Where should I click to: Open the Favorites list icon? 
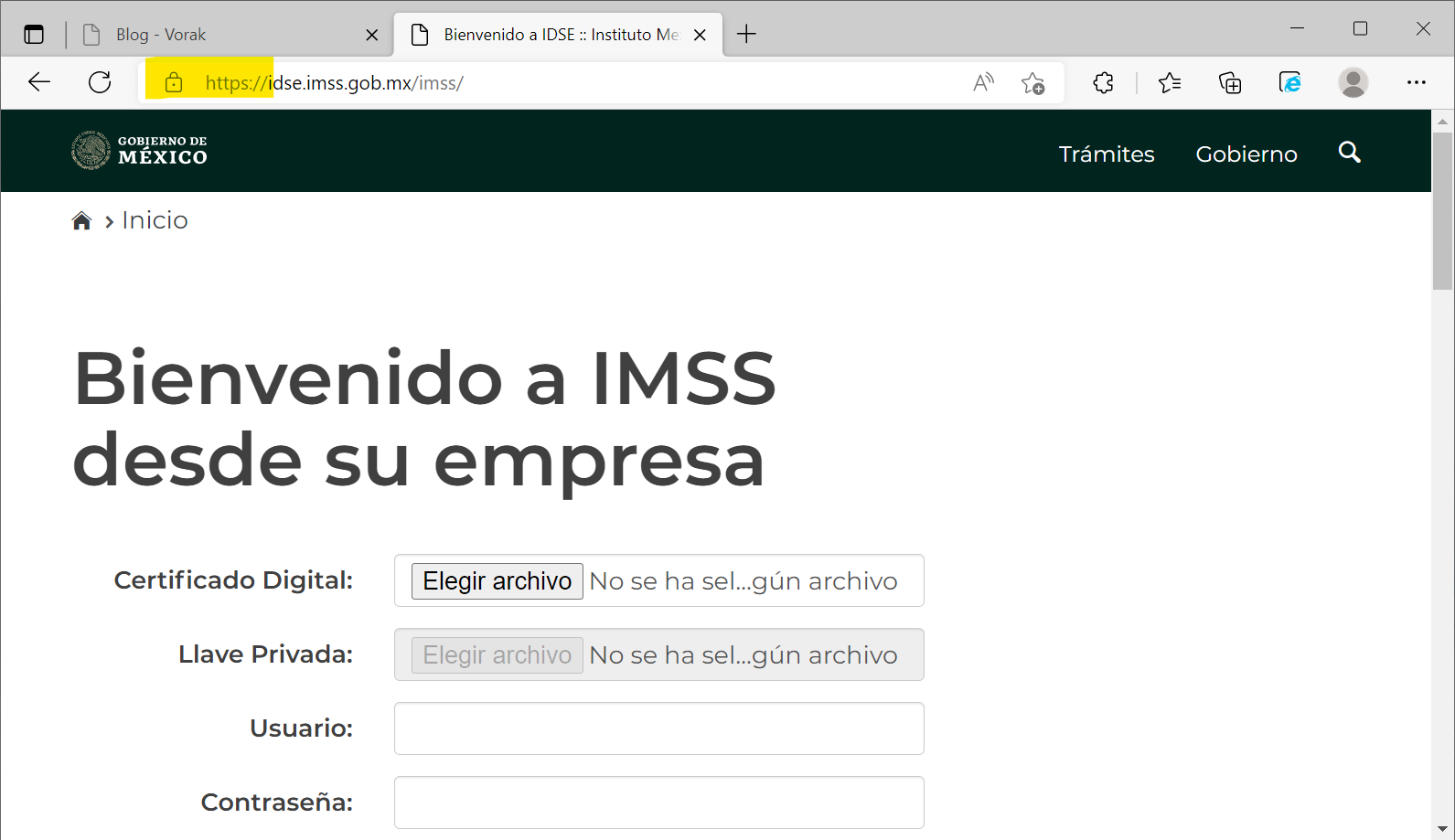click(x=1170, y=83)
